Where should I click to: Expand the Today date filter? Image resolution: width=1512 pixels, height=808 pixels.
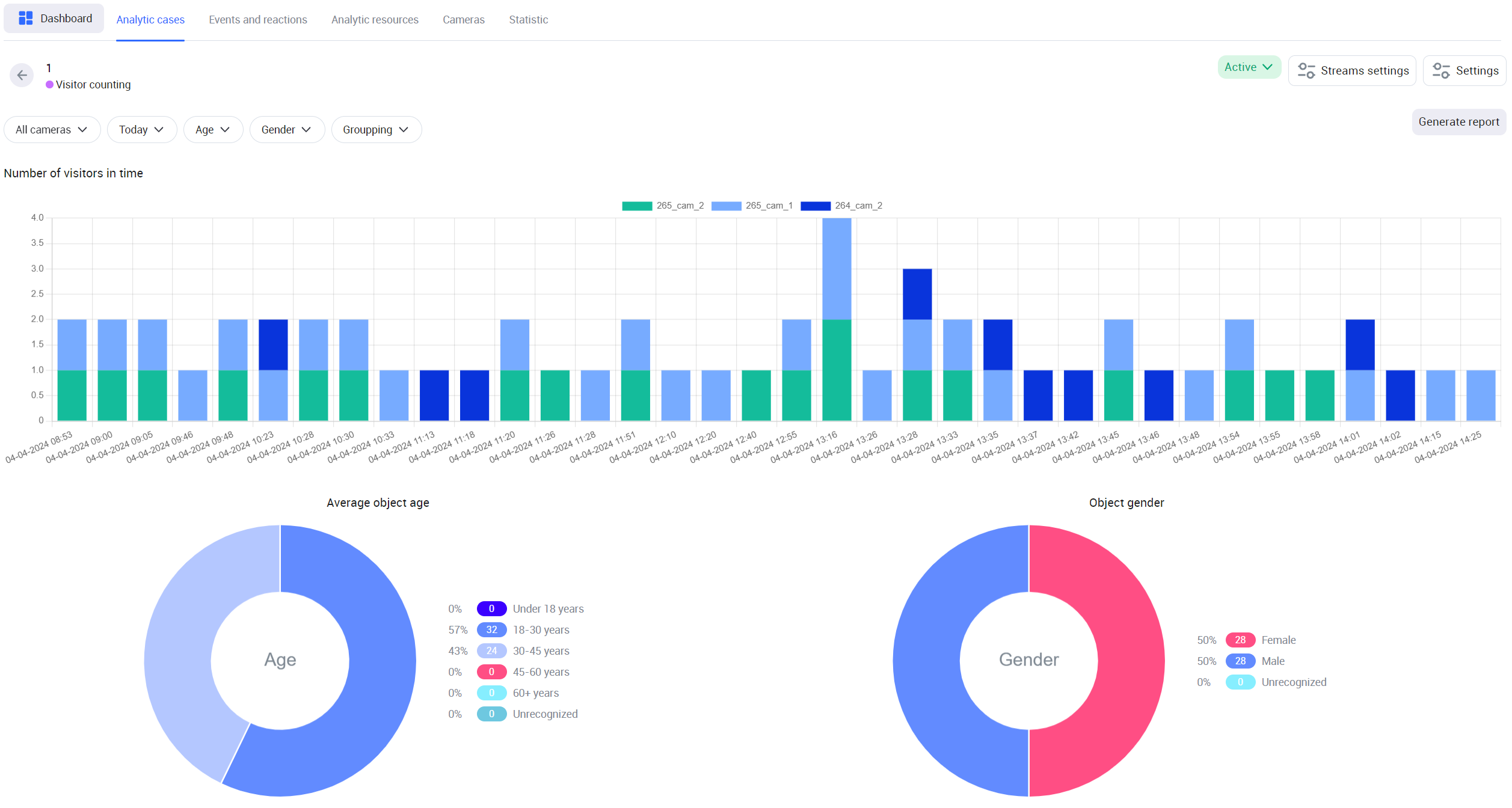pyautogui.click(x=141, y=130)
